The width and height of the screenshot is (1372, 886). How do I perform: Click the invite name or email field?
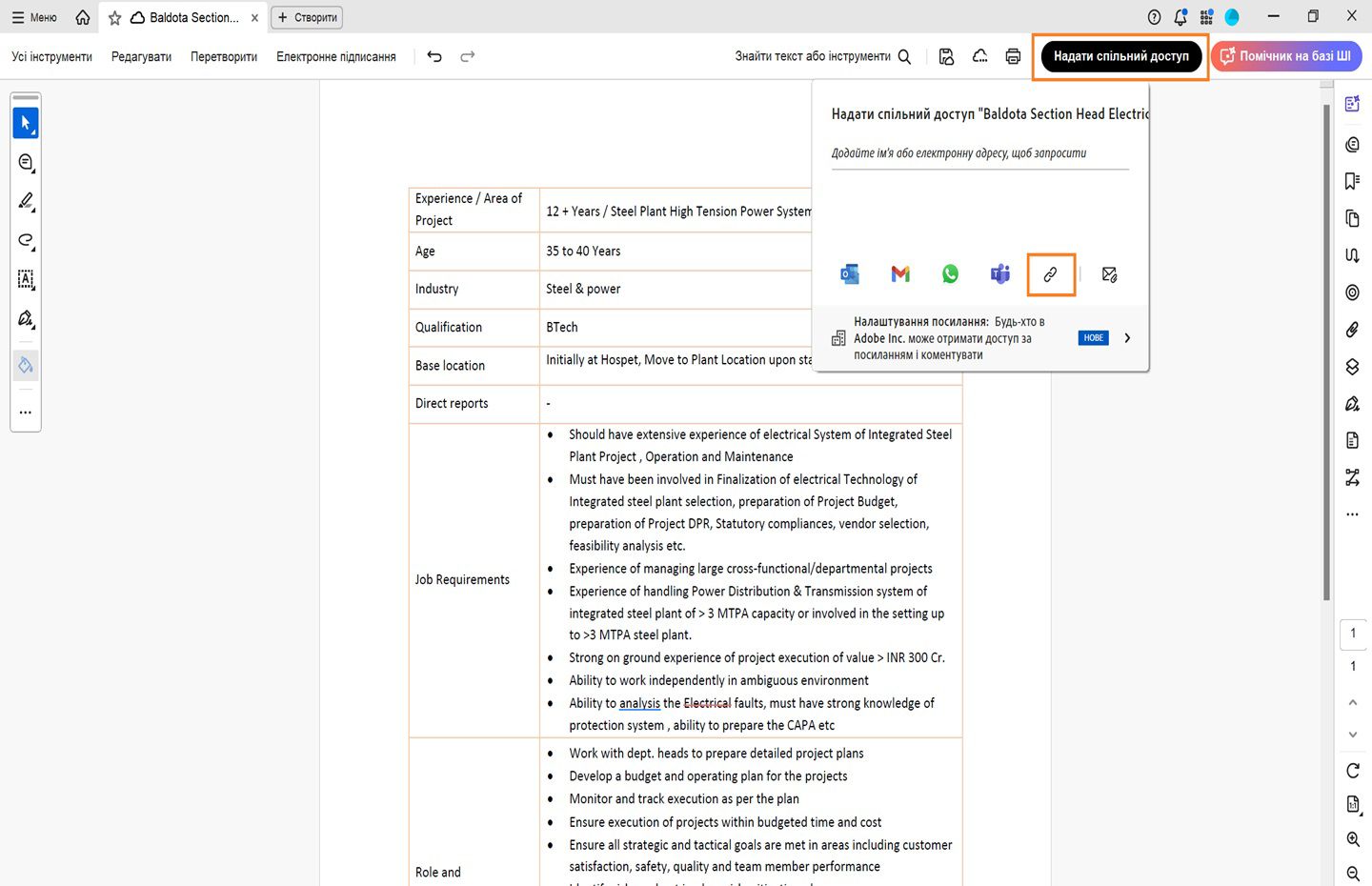tap(980, 153)
